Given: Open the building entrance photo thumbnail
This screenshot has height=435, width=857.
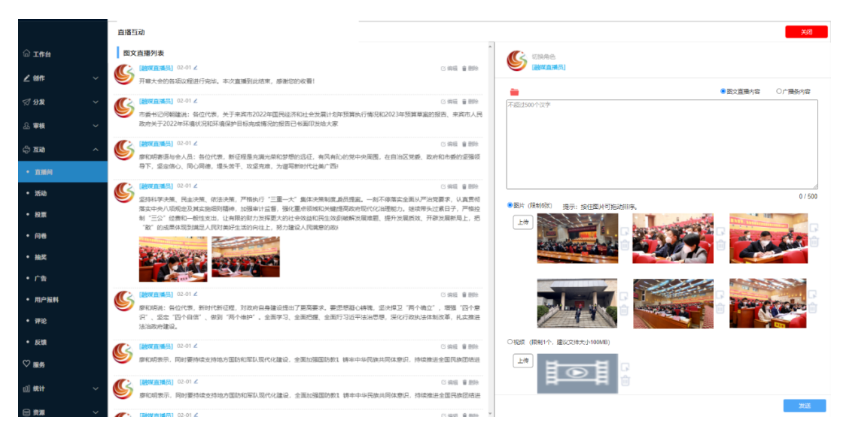Looking at the screenshot, I should [x=577, y=303].
